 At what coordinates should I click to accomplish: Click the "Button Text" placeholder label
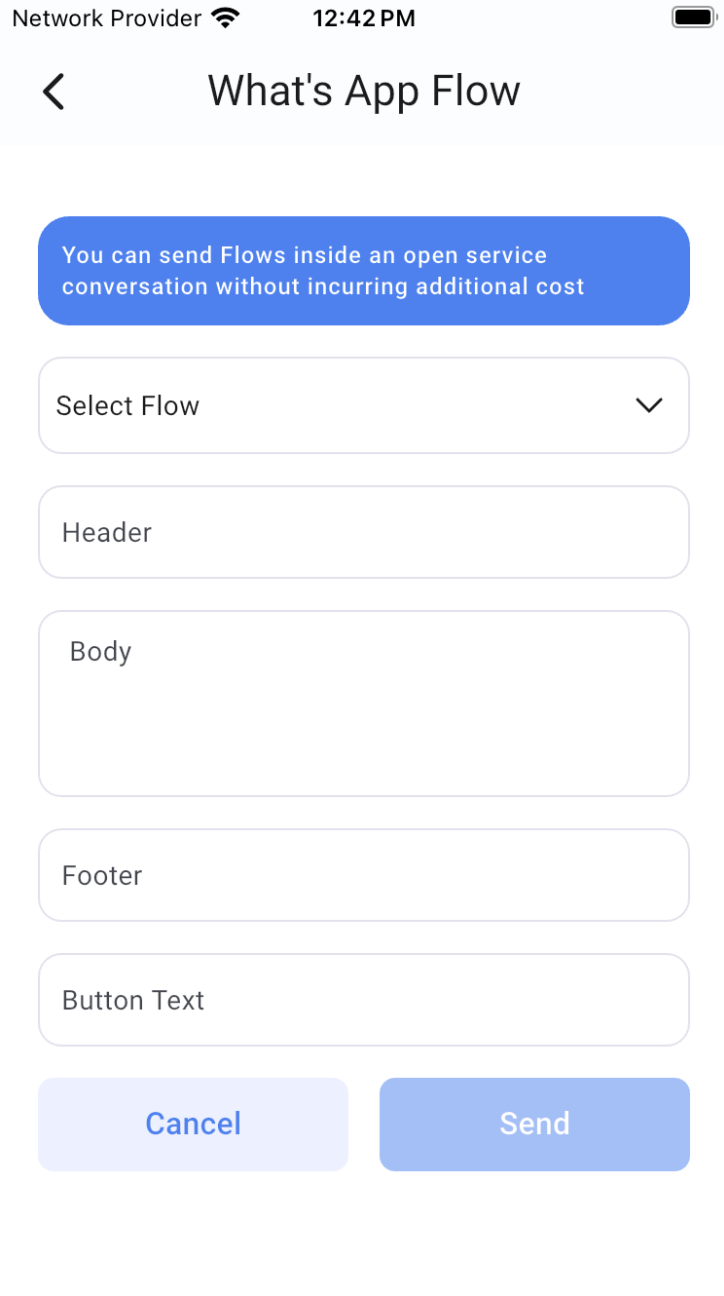(x=133, y=1001)
